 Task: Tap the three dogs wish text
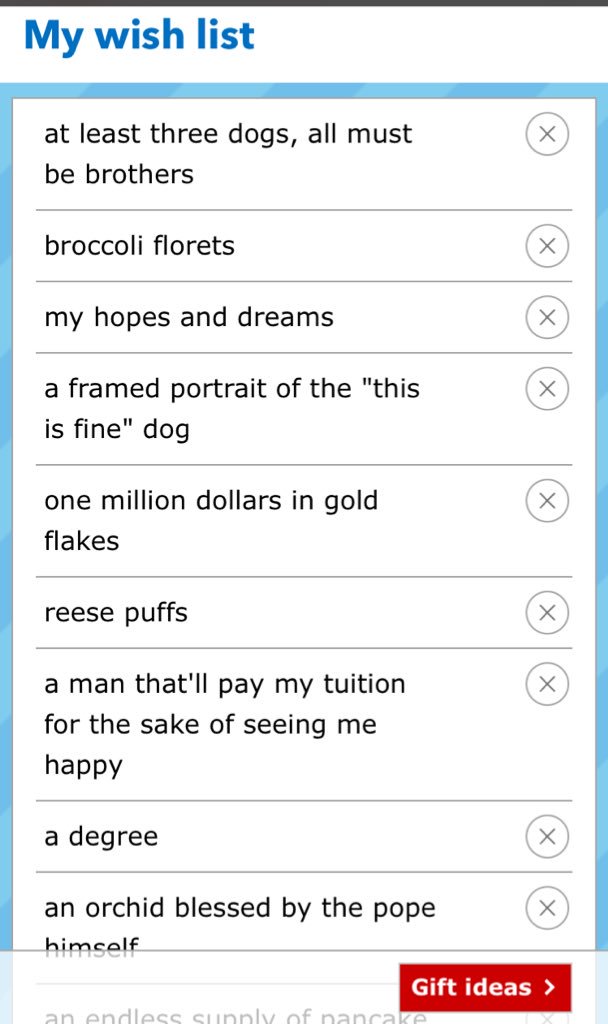tap(228, 154)
